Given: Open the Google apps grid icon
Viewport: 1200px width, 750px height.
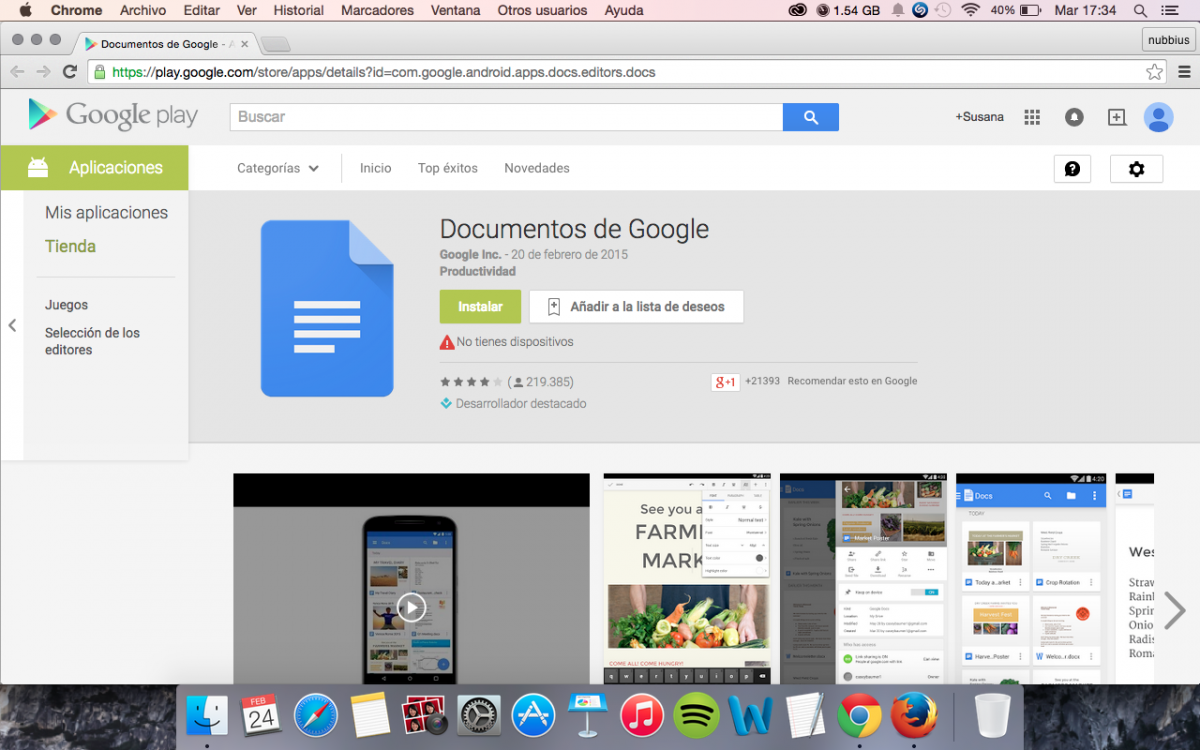Looking at the screenshot, I should click(x=1032, y=117).
